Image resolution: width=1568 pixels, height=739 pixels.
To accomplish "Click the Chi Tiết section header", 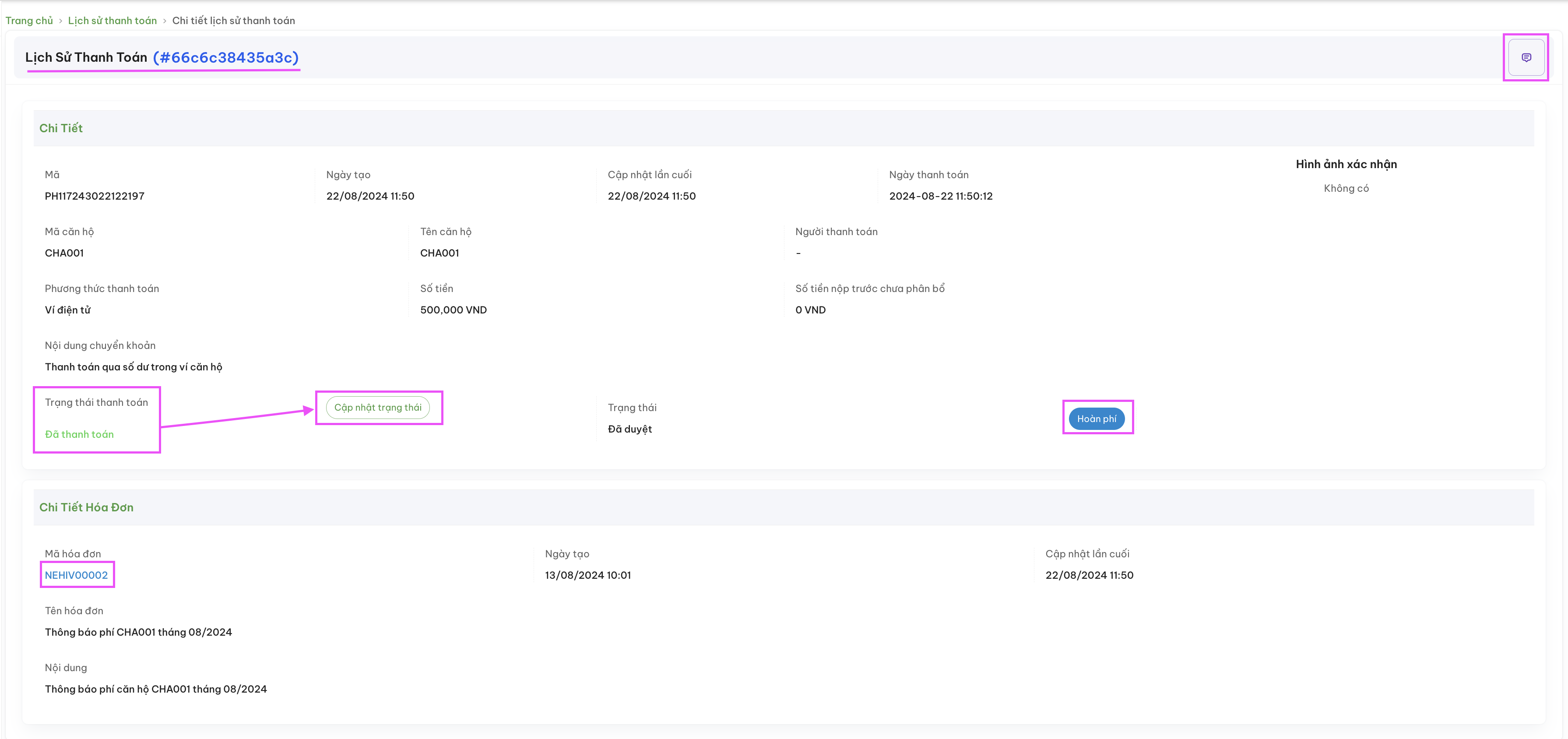I will [x=61, y=128].
